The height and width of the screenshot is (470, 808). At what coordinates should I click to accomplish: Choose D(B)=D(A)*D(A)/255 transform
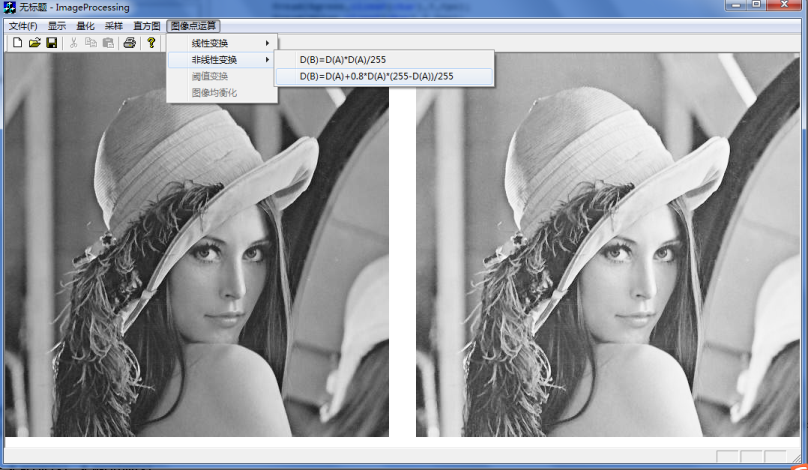coord(384,60)
